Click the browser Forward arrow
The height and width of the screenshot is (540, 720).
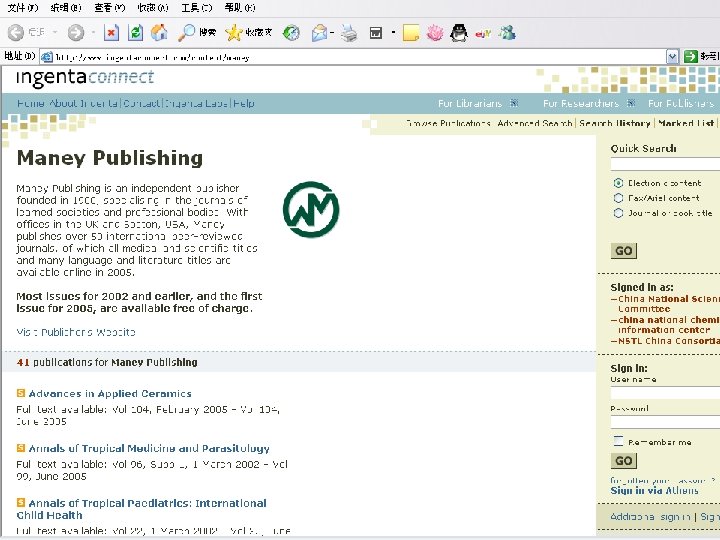(76, 32)
